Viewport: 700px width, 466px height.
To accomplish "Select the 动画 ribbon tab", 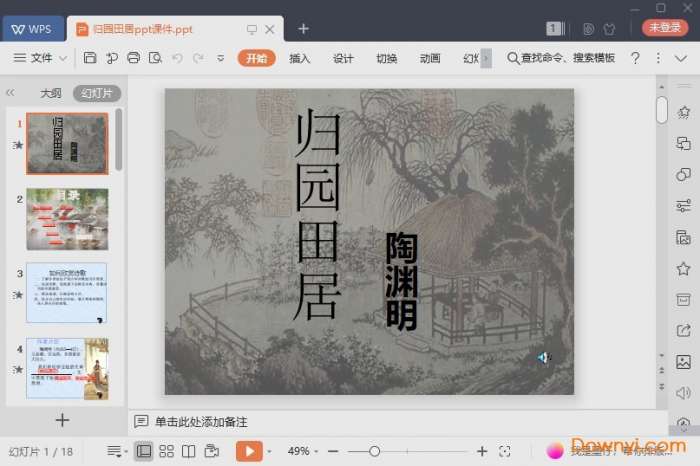I will click(430, 58).
